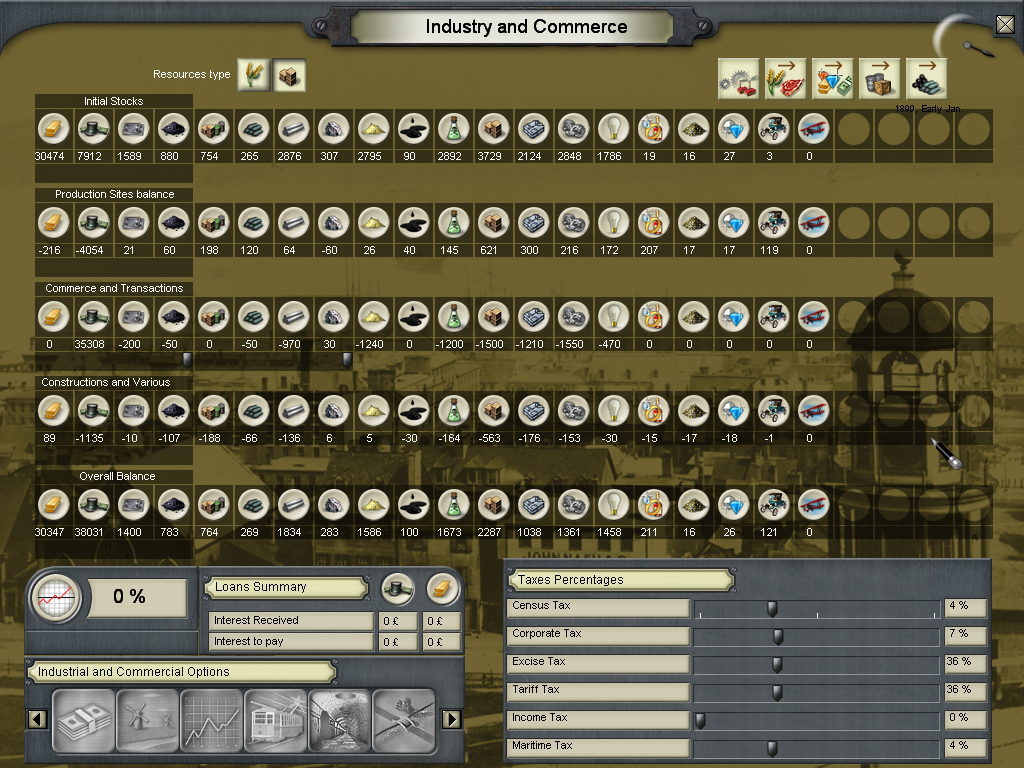
Task: Click the airplane icon in Overall Balance row
Action: [x=812, y=505]
